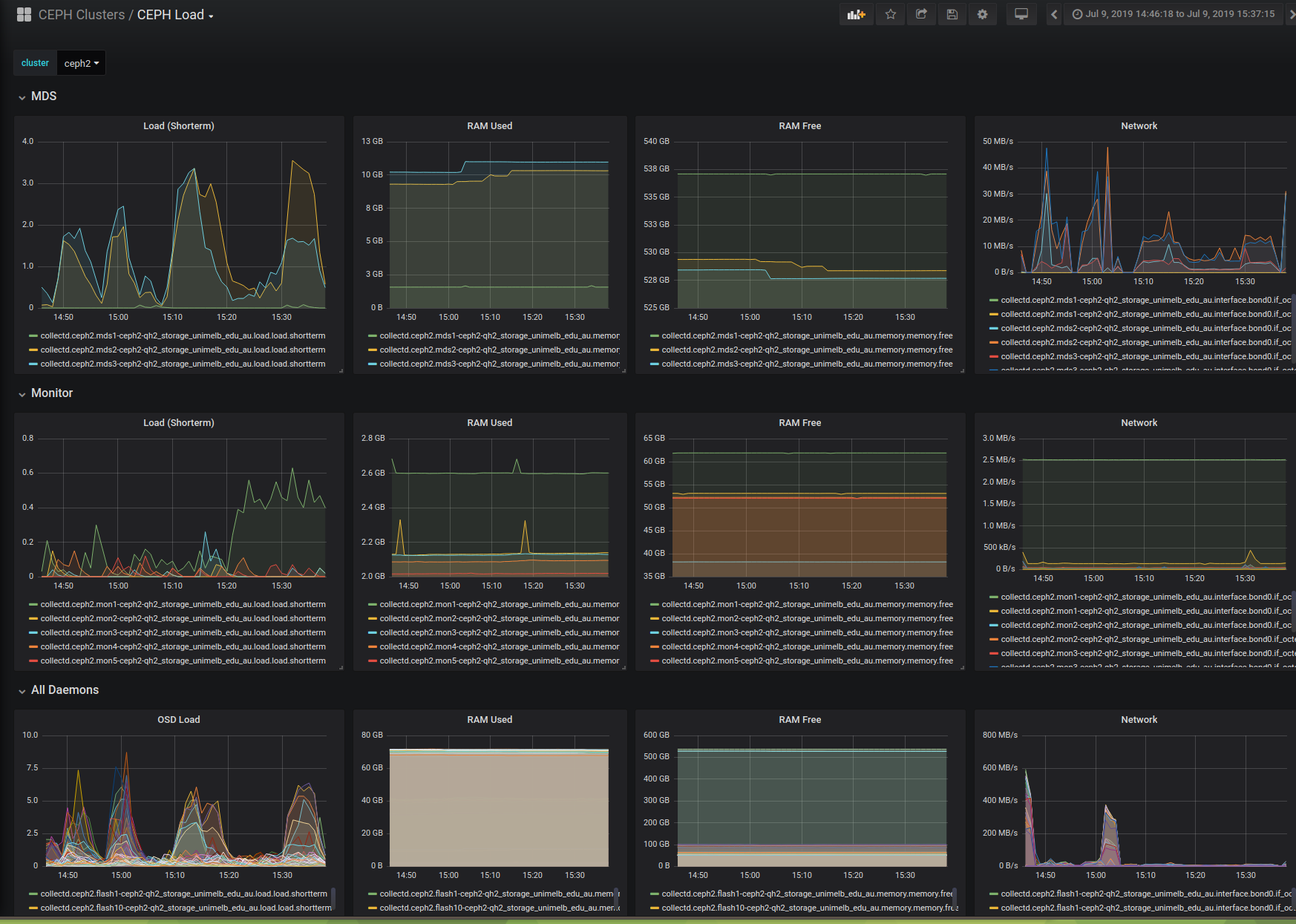
Task: Open OSD Load panel title menu
Action: [179, 720]
